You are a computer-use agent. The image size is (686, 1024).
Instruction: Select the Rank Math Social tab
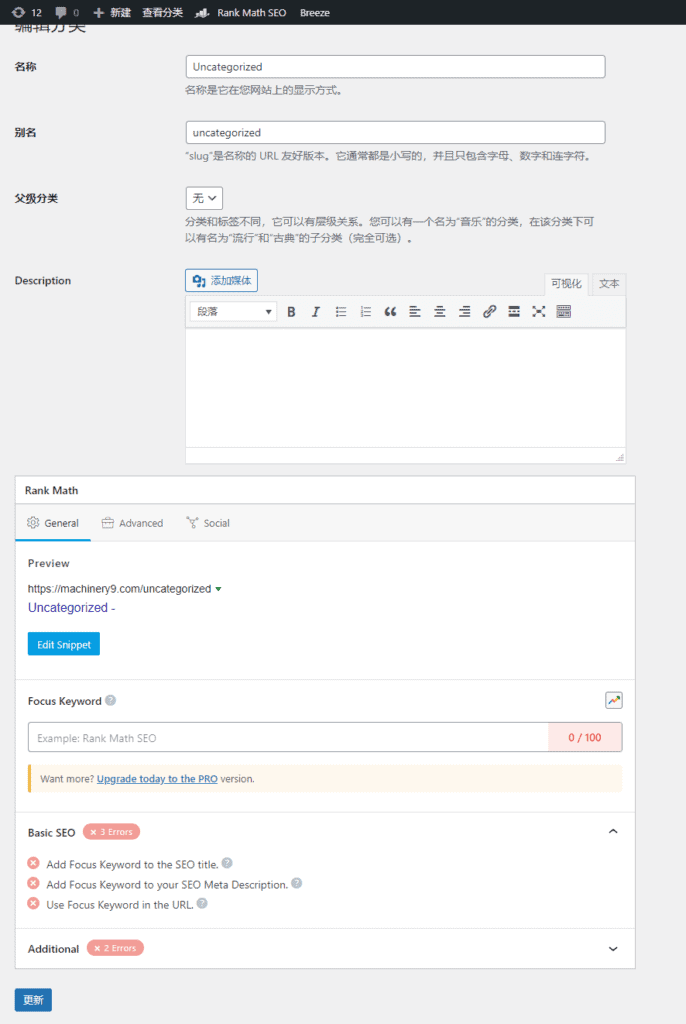point(208,523)
